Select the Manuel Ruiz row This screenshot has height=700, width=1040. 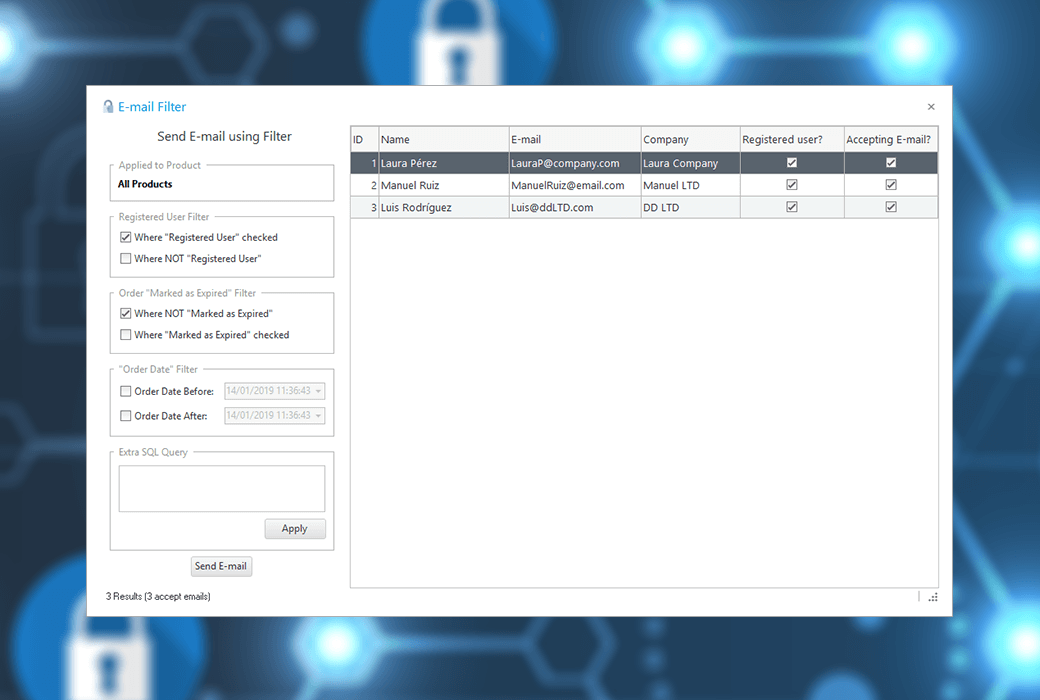click(443, 185)
